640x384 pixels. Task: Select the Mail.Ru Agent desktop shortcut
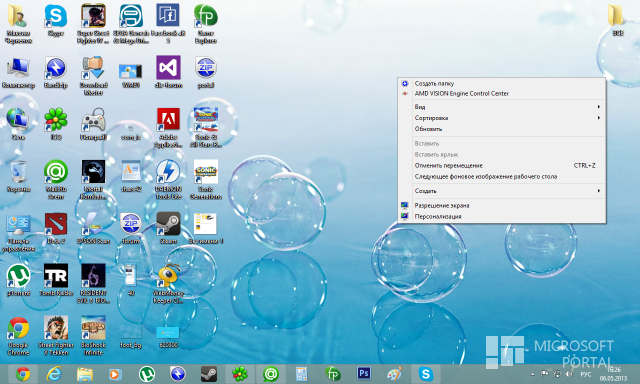(56, 180)
